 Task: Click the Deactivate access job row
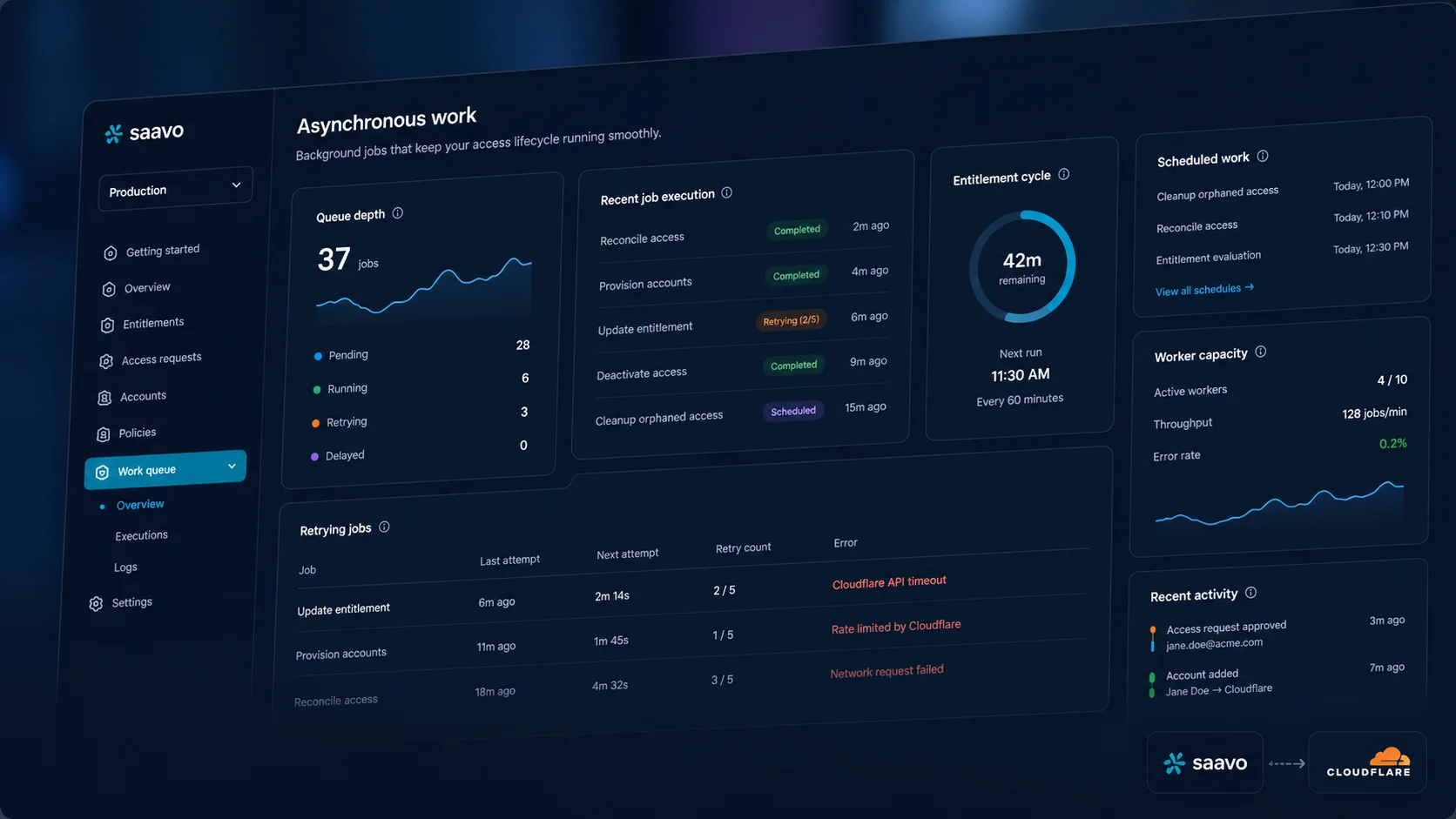point(742,368)
